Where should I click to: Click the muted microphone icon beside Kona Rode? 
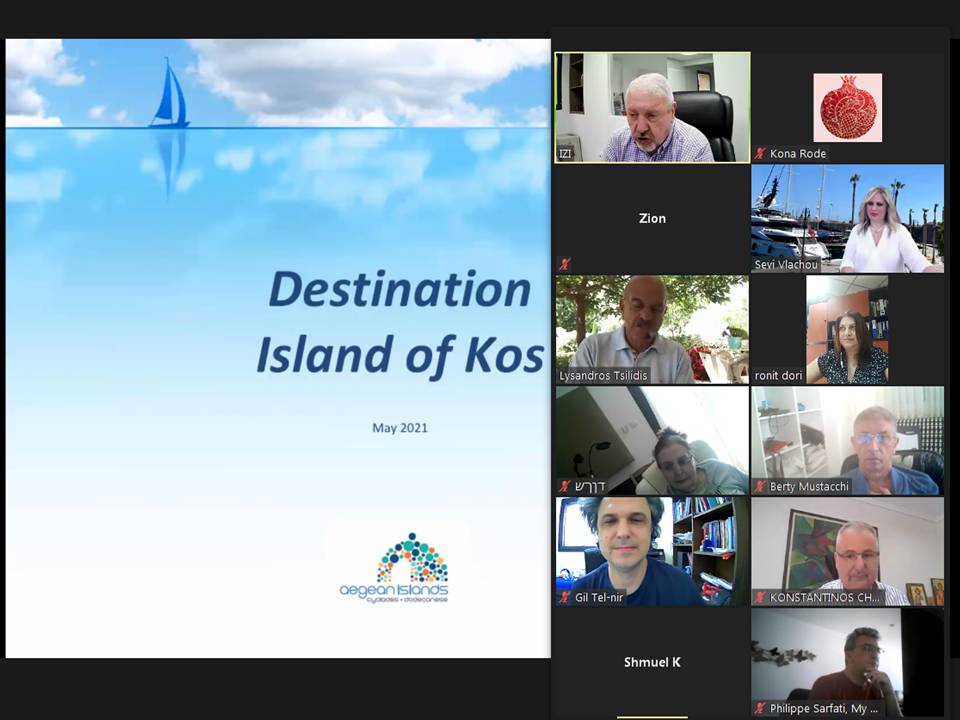pos(760,154)
